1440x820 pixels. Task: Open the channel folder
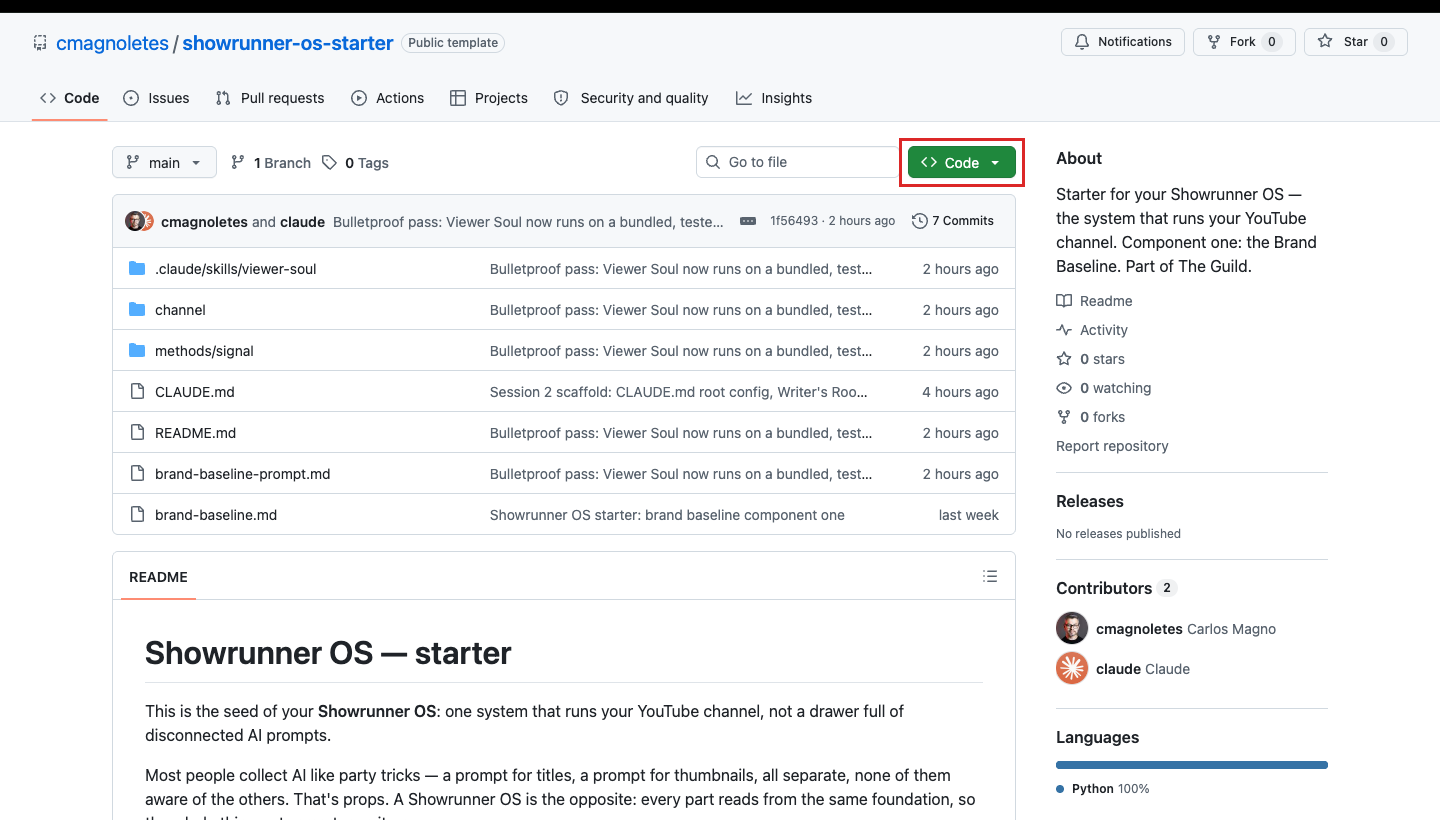pyautogui.click(x=180, y=310)
